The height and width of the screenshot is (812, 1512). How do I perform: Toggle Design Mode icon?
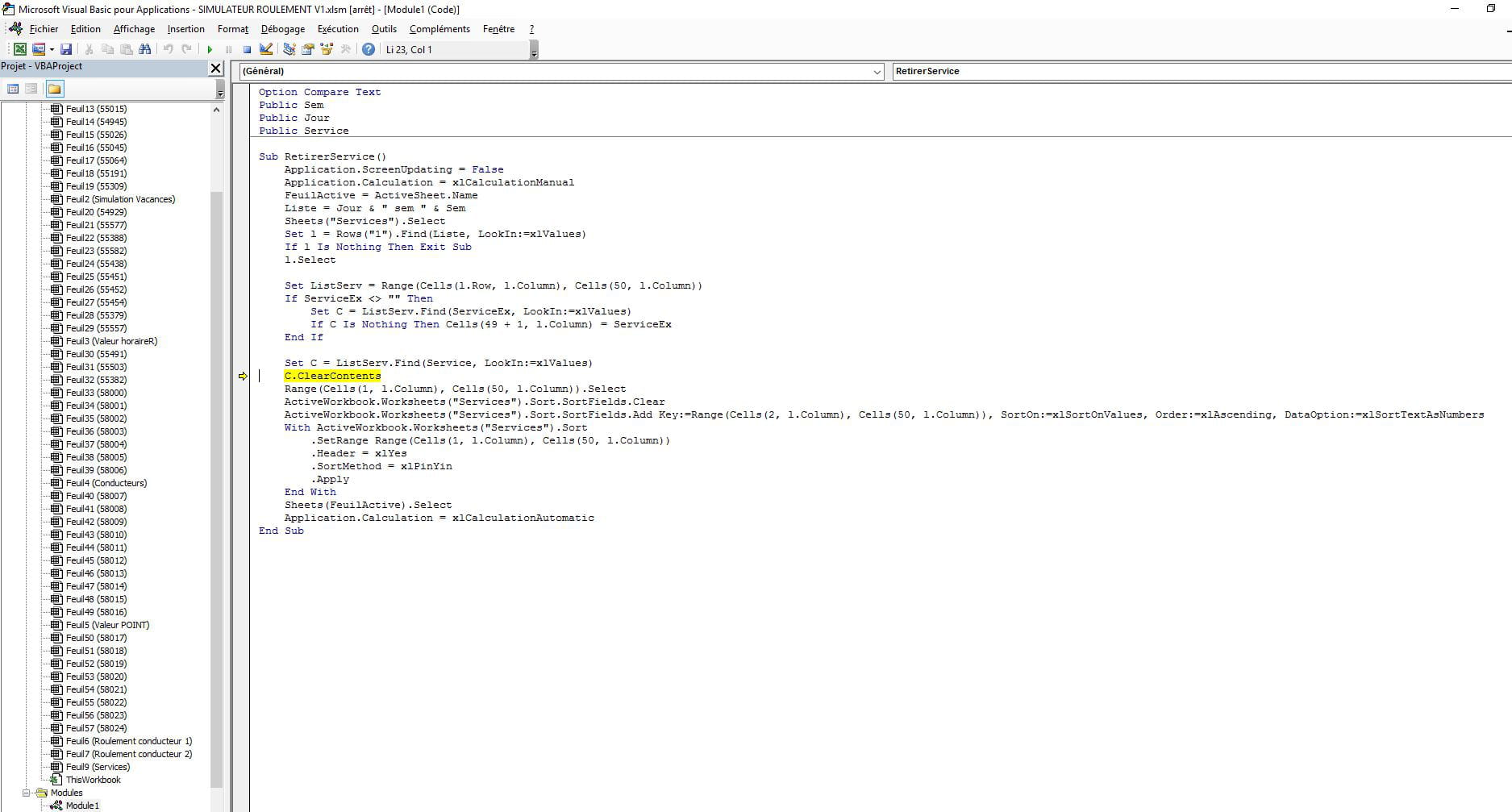coord(265,49)
